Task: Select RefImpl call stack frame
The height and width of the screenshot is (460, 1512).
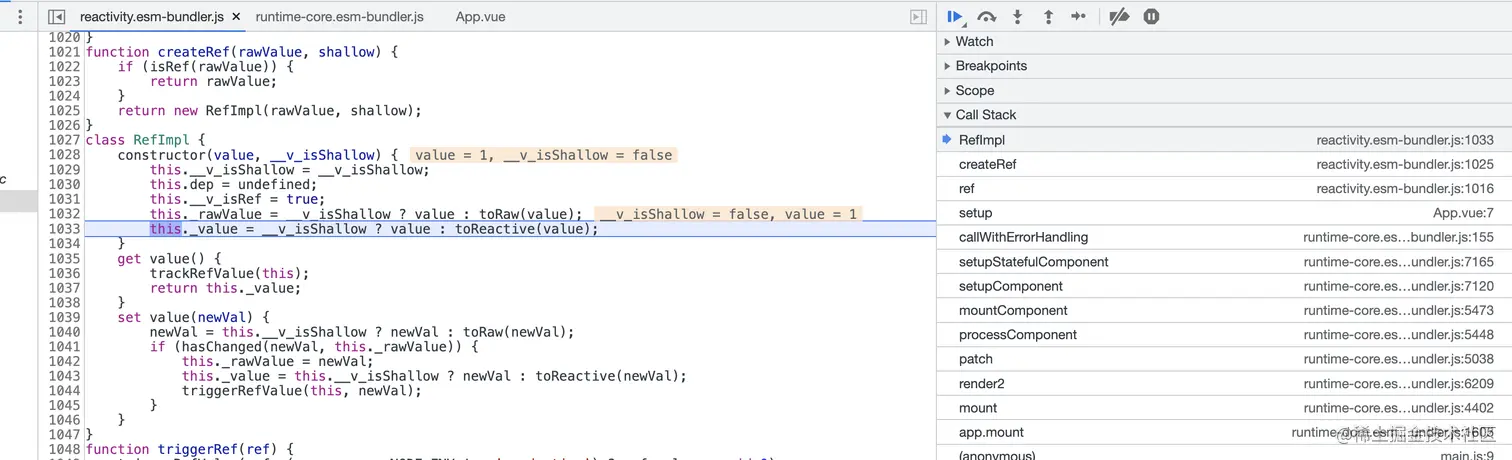Action: point(1224,140)
